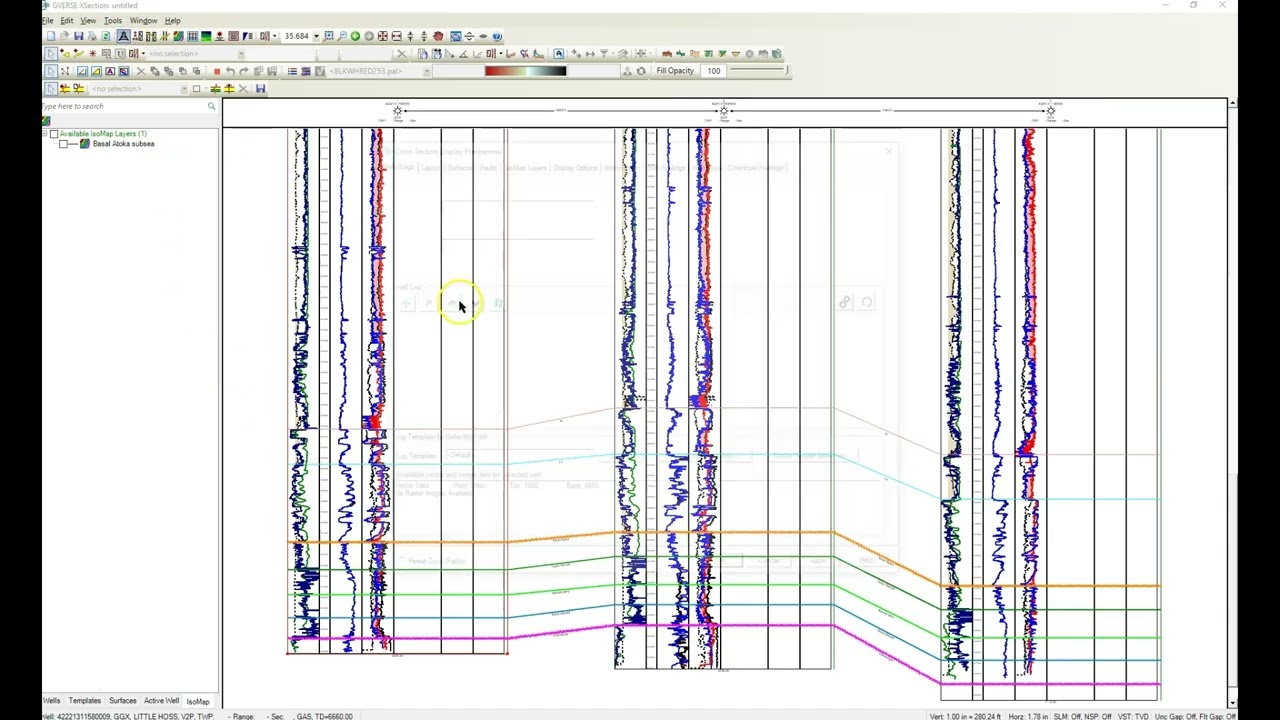The image size is (1280, 720).
Task: Check the Available IsoMap Layers checkbox
Action: (x=54, y=133)
